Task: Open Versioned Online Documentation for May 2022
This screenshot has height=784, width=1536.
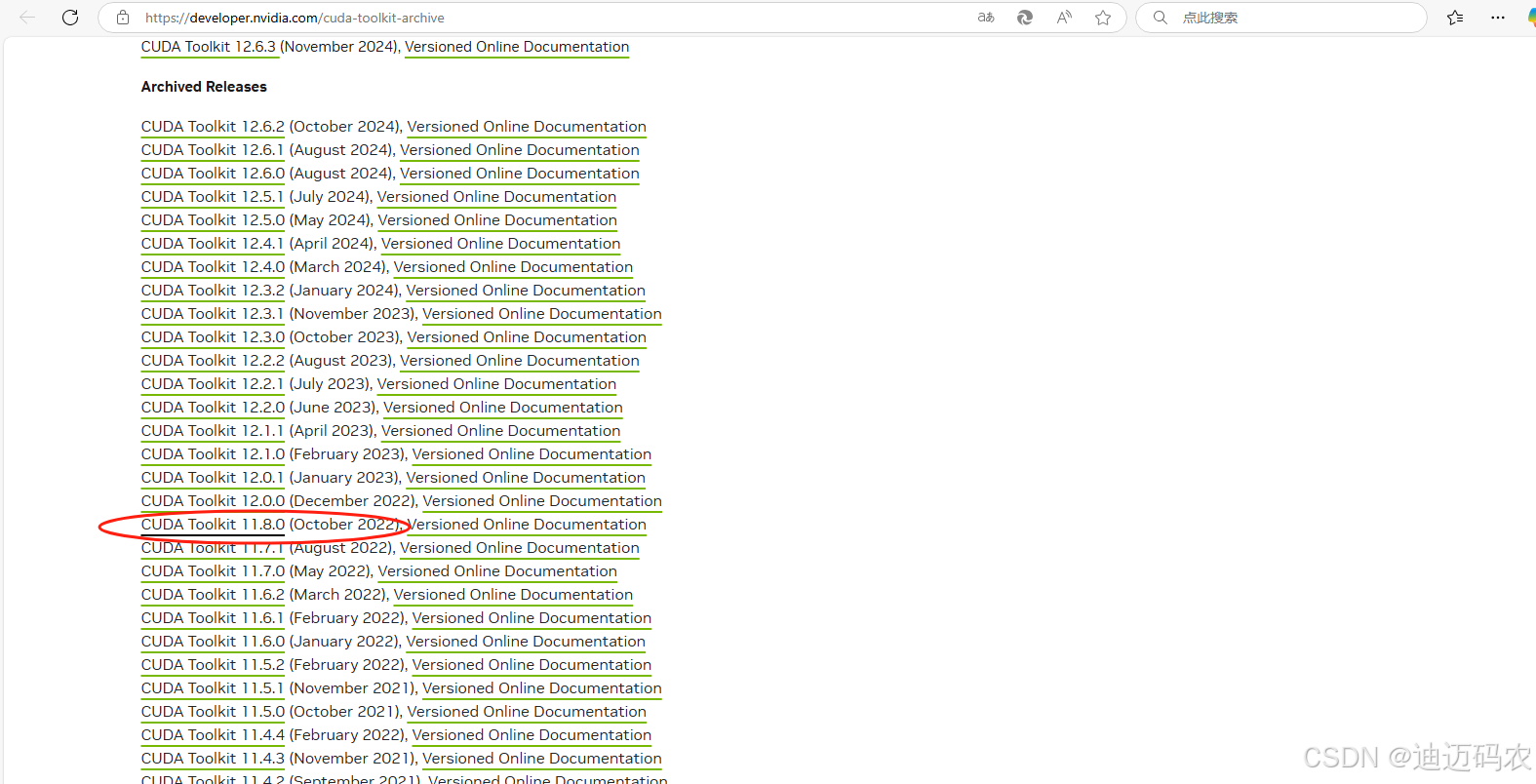Action: pos(497,571)
